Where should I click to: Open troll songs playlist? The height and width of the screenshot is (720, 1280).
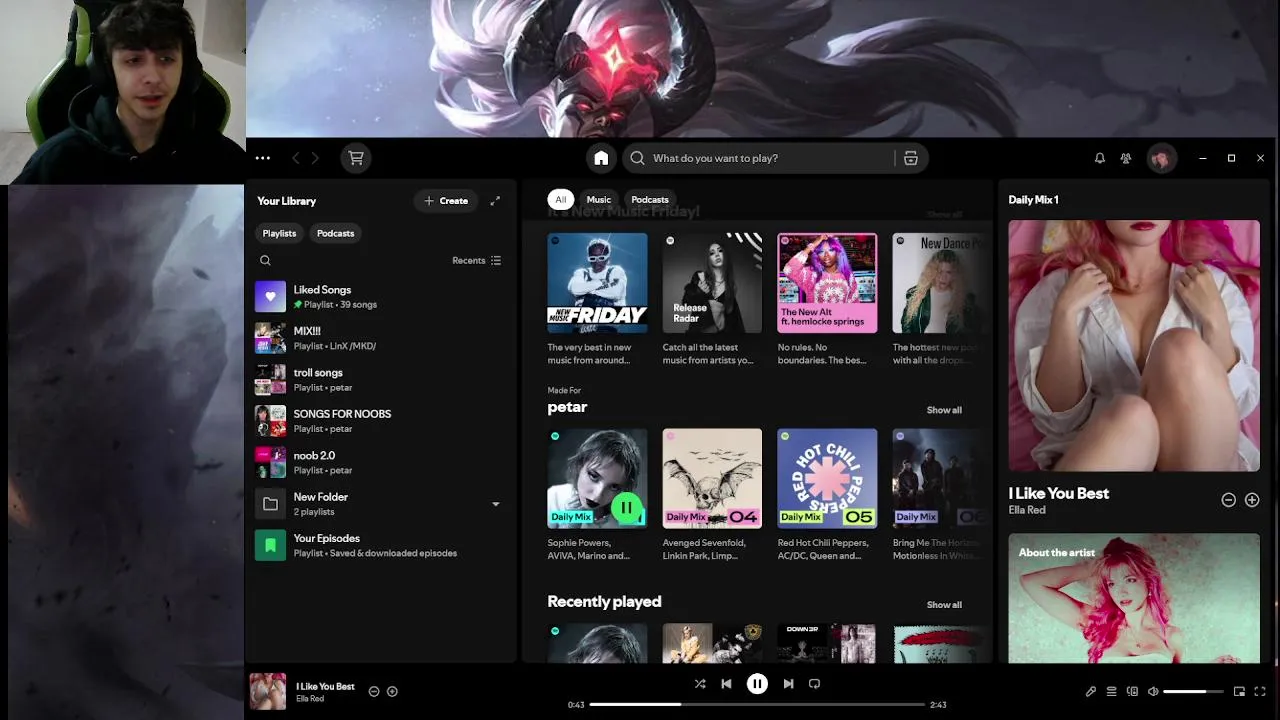[x=380, y=379]
